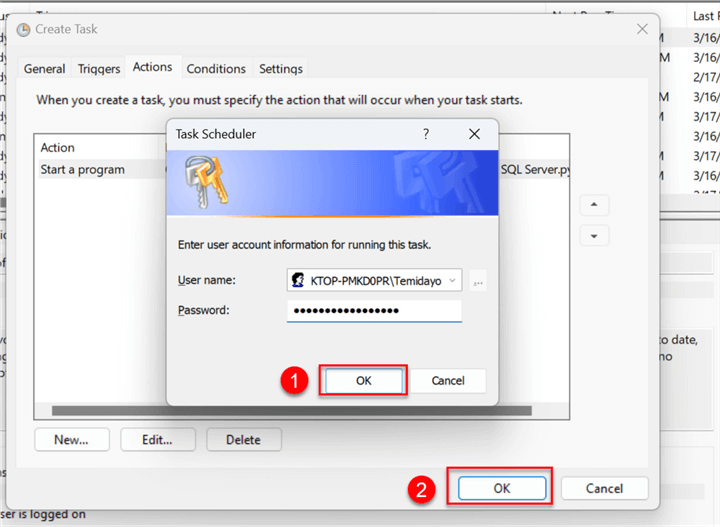This screenshot has width=720, height=527.
Task: Click the horizontal scrollbar in actions list
Action: (x=292, y=410)
